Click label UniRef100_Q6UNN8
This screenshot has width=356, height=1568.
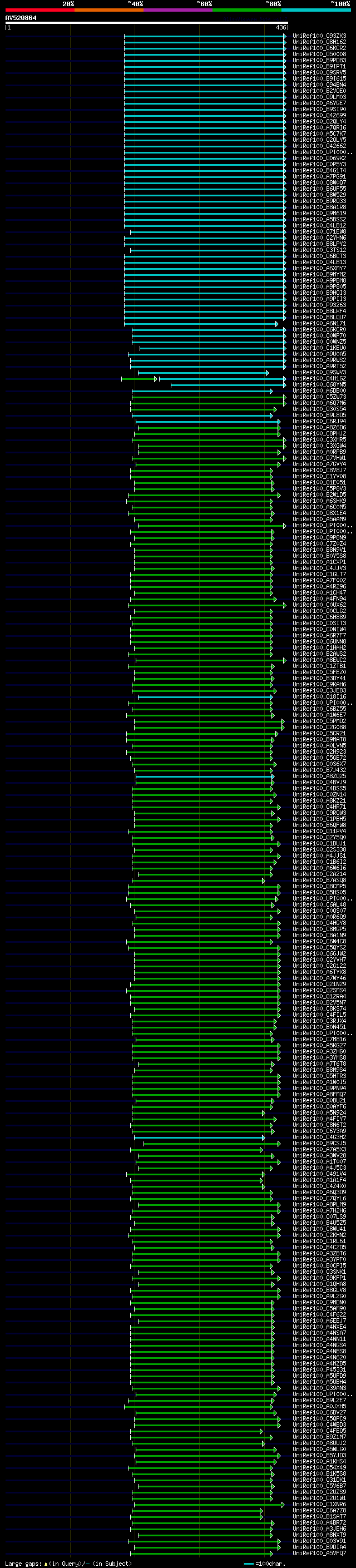[319, 641]
